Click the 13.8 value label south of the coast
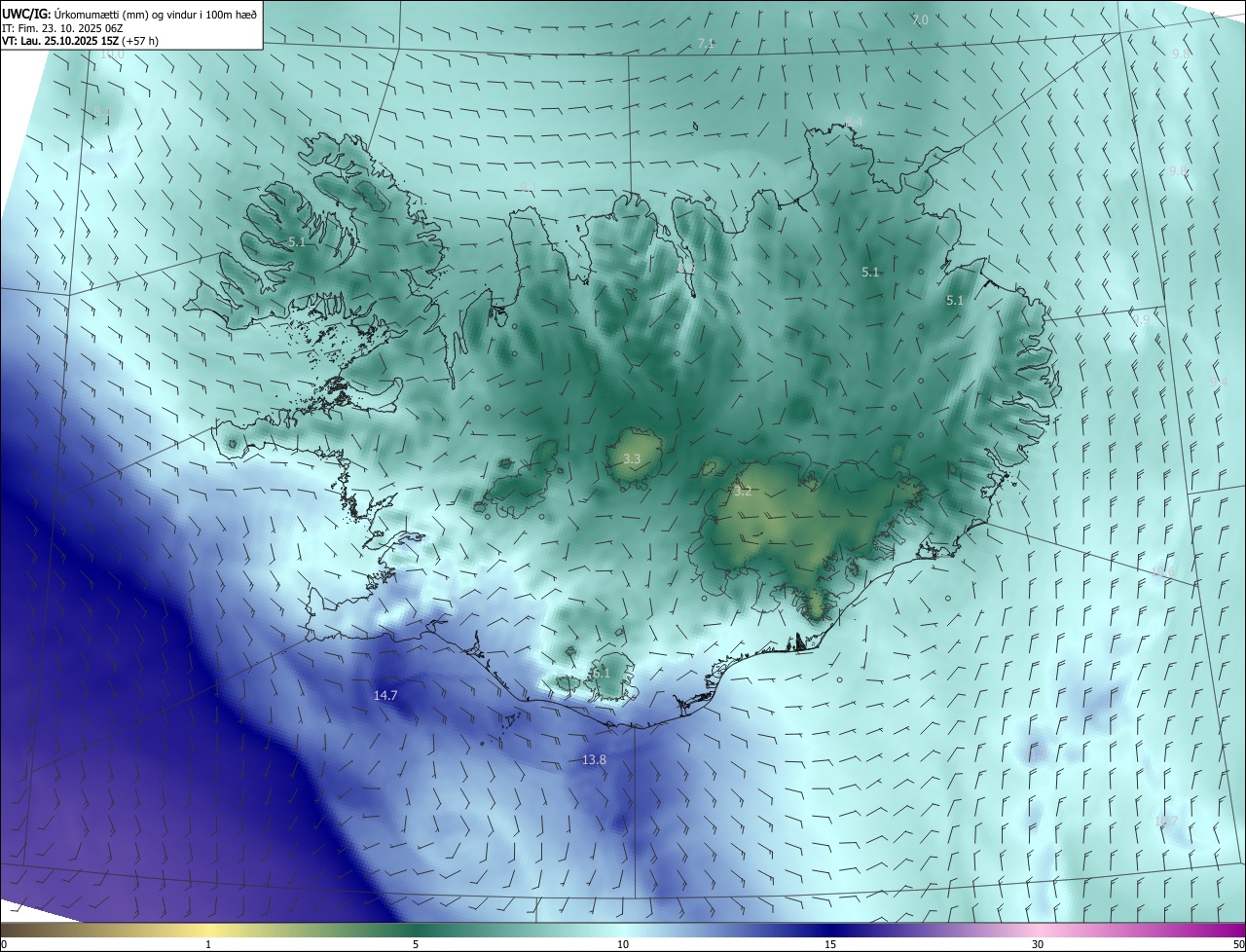This screenshot has height=952, width=1246. [x=594, y=759]
